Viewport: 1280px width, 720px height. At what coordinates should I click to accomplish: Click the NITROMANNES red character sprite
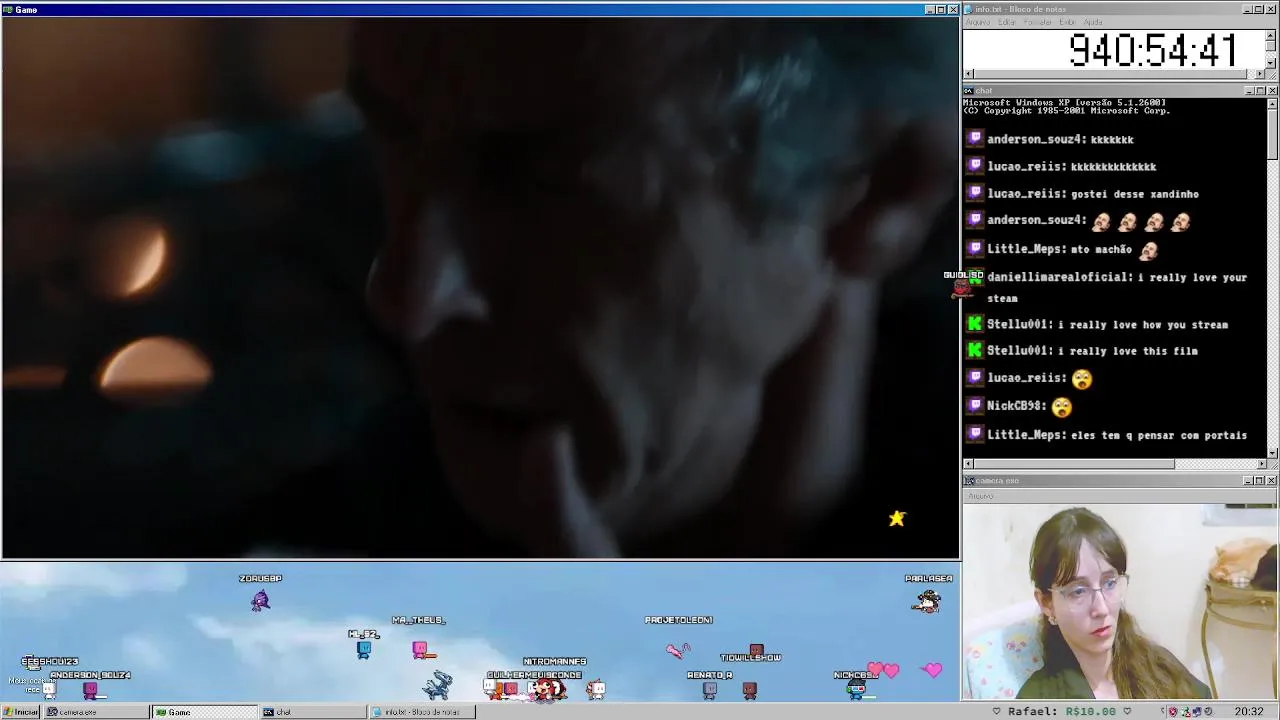tap(546, 688)
